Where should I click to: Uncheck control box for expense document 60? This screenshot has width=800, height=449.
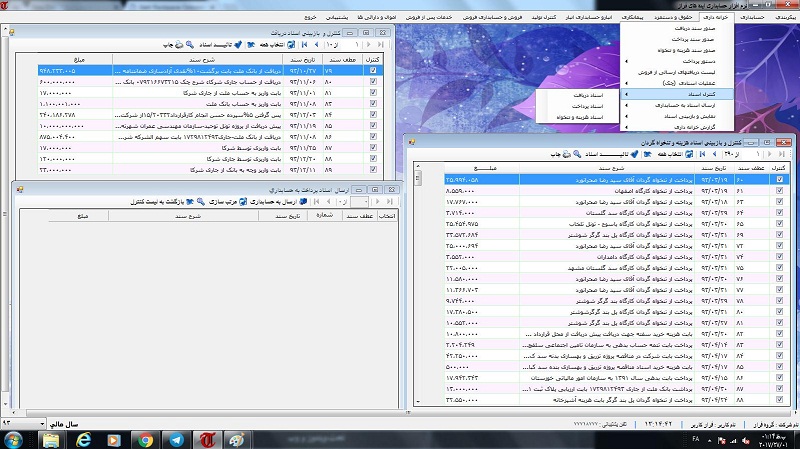[780, 180]
